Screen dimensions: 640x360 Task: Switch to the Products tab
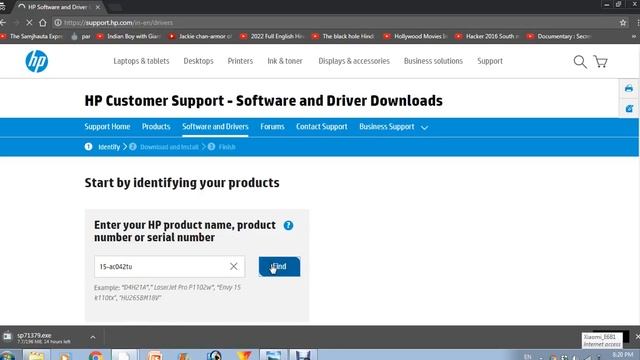pos(156,127)
